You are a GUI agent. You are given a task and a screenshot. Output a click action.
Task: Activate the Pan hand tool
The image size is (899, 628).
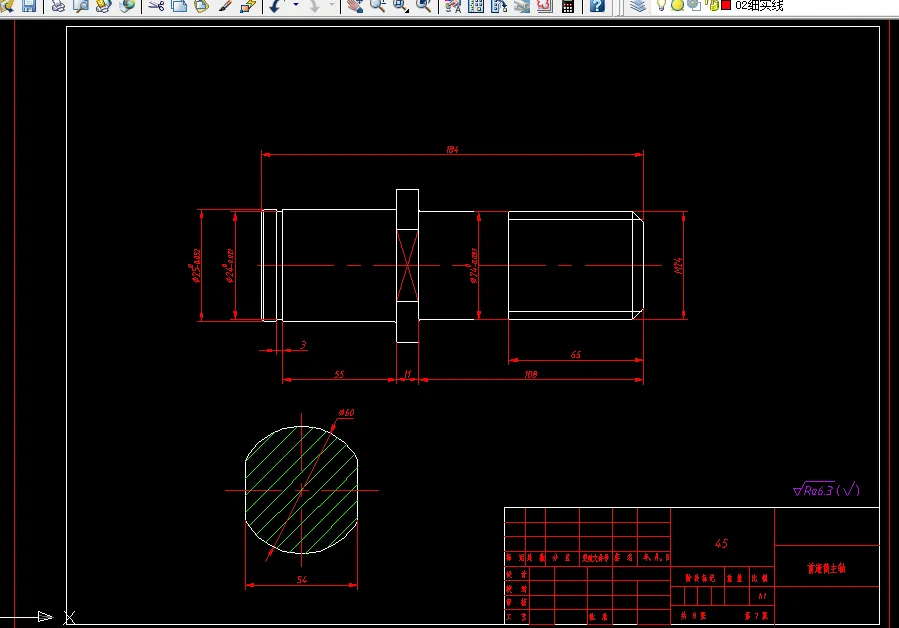355,6
